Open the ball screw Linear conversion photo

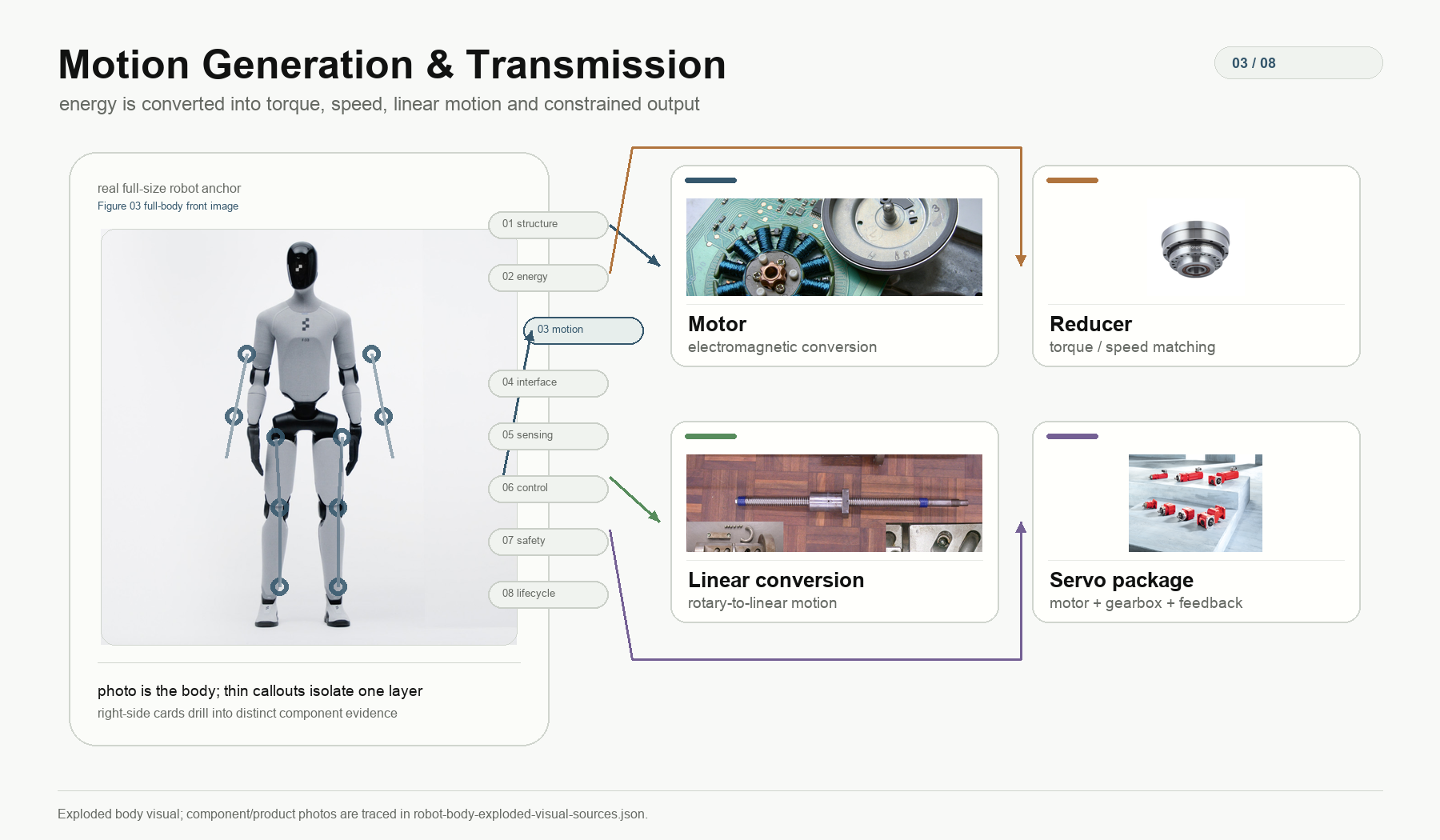point(834,503)
